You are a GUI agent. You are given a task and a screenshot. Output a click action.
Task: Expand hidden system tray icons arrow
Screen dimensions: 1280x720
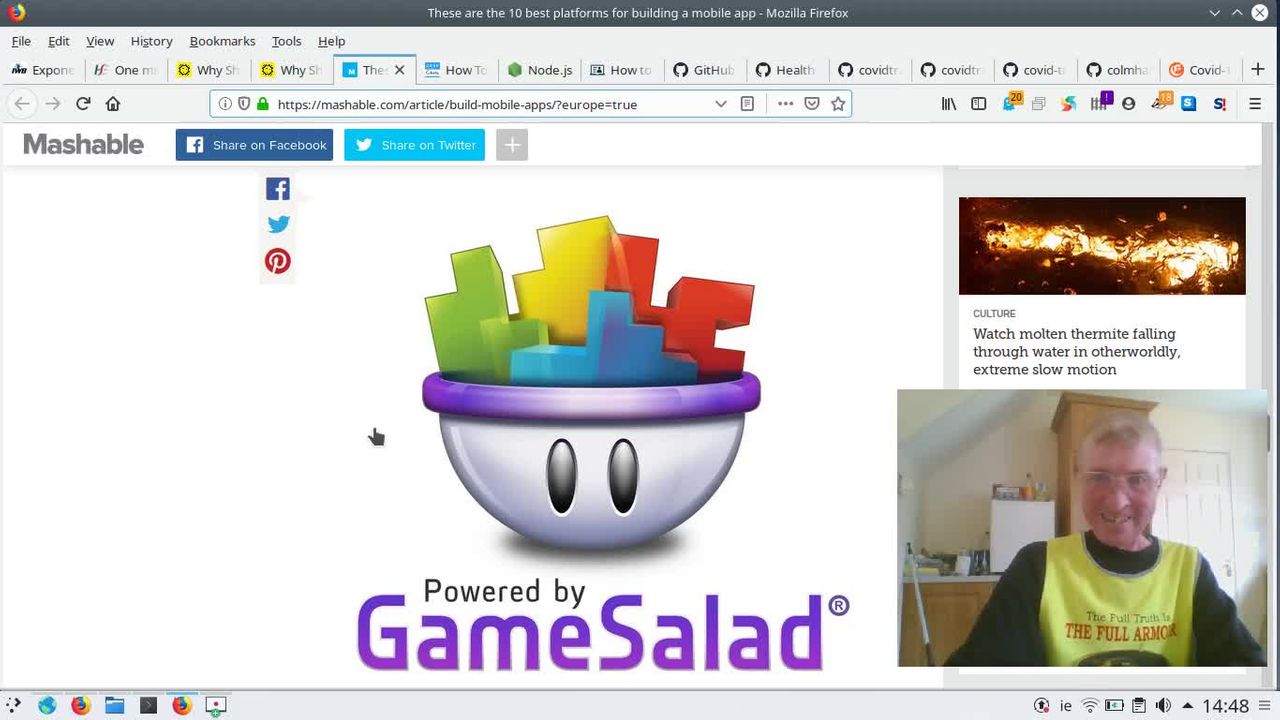pos(1187,706)
